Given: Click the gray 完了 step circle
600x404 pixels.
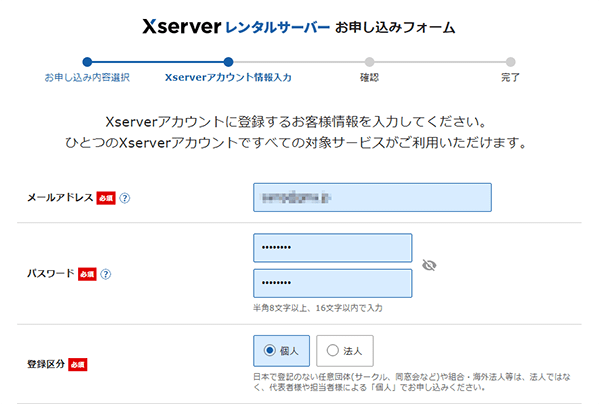Looking at the screenshot, I should point(510,61).
